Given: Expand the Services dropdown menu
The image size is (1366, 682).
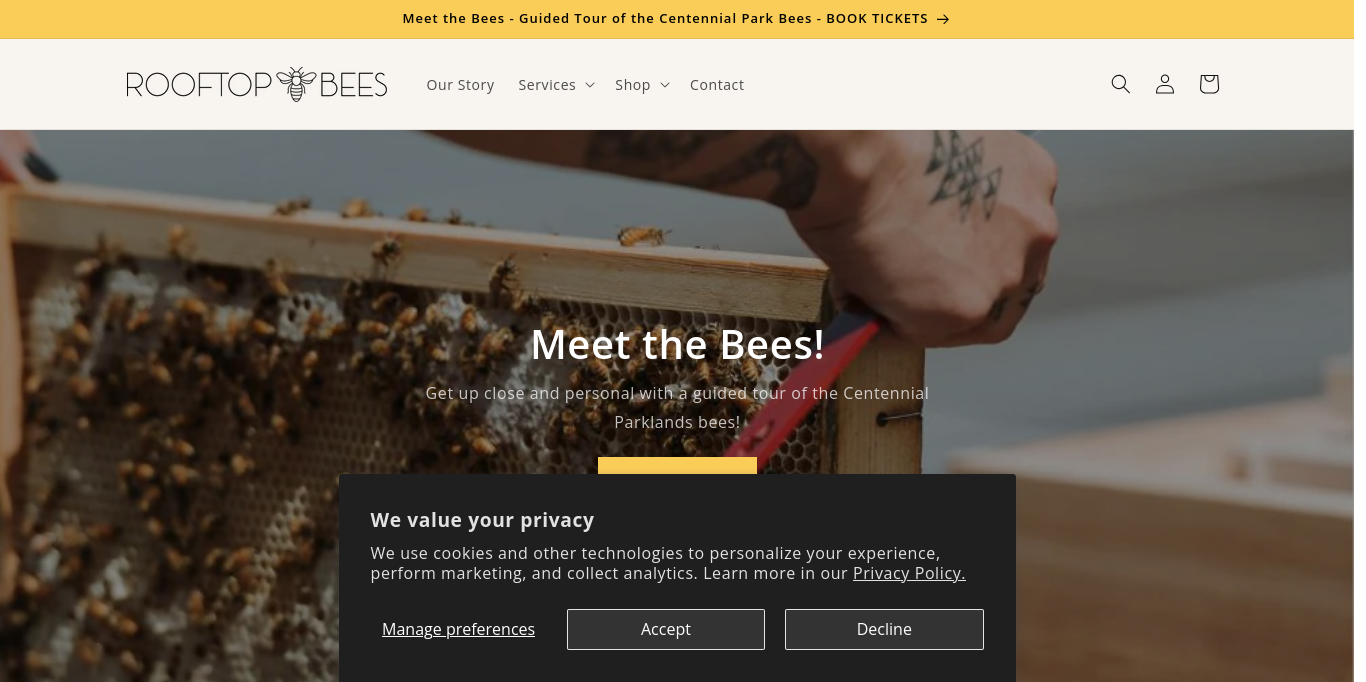Looking at the screenshot, I should (x=556, y=85).
